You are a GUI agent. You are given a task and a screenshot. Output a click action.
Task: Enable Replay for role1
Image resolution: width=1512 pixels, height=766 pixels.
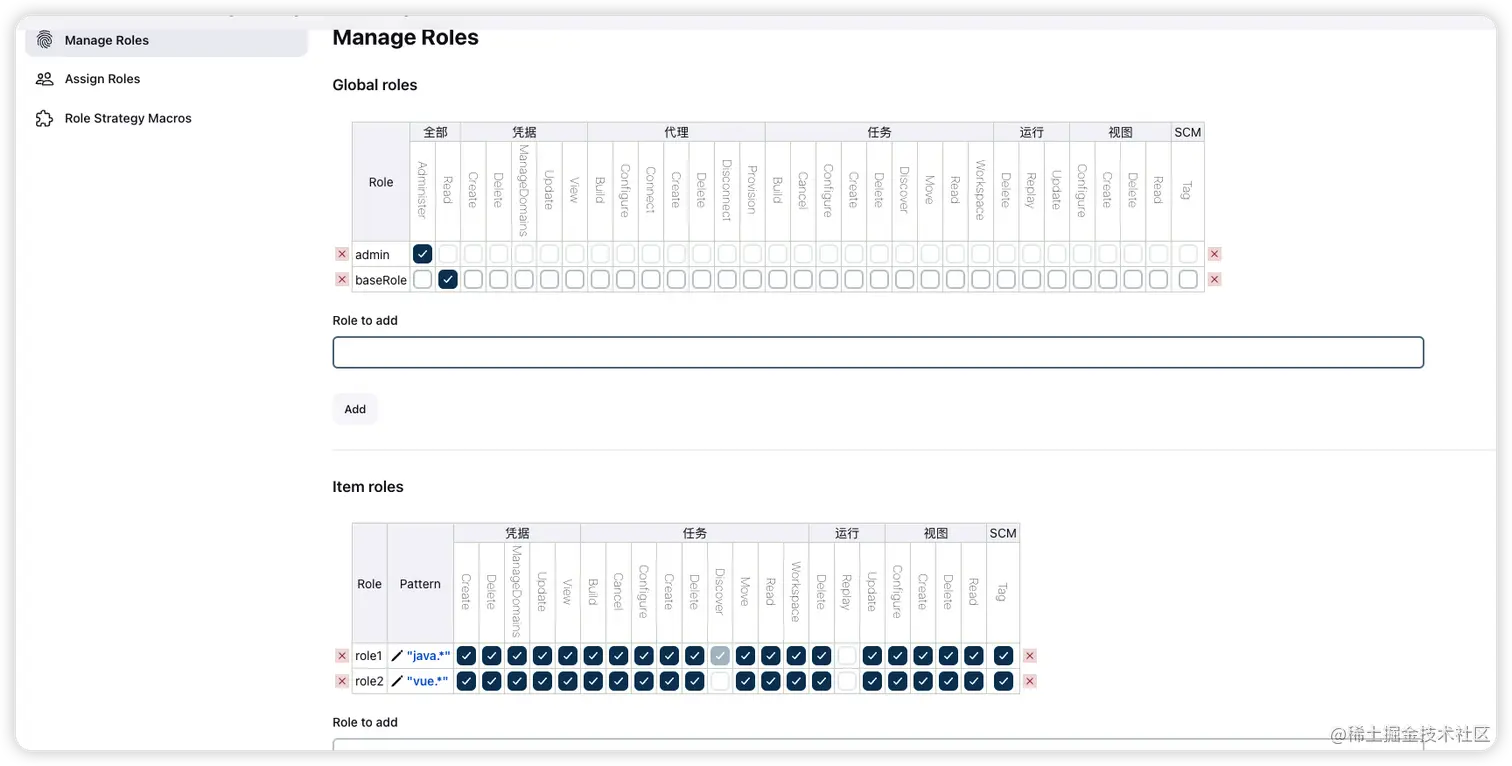point(847,656)
